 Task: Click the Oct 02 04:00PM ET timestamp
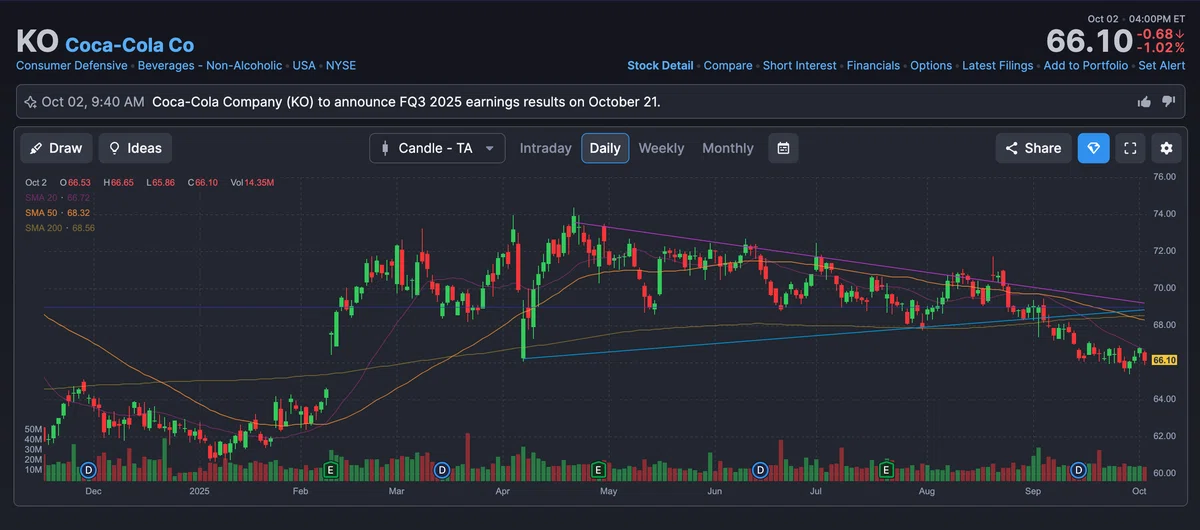pos(1136,19)
